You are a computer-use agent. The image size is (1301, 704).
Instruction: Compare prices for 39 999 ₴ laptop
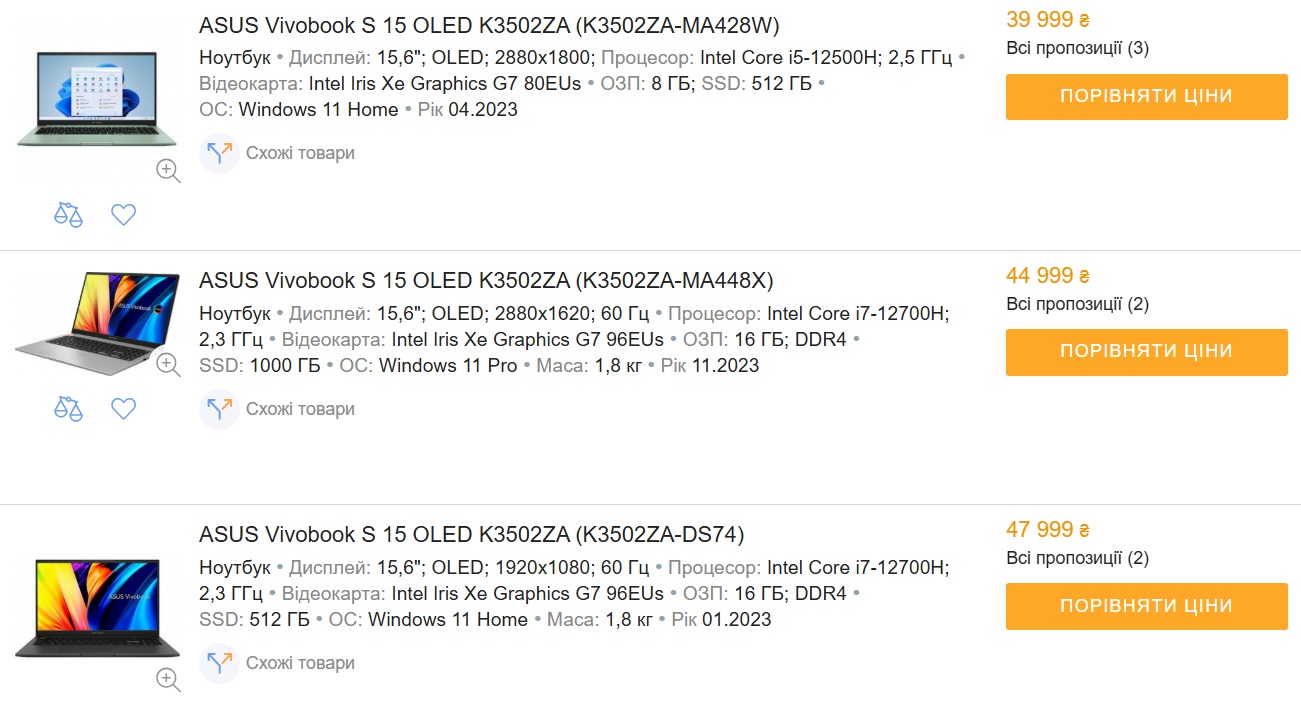(1146, 97)
